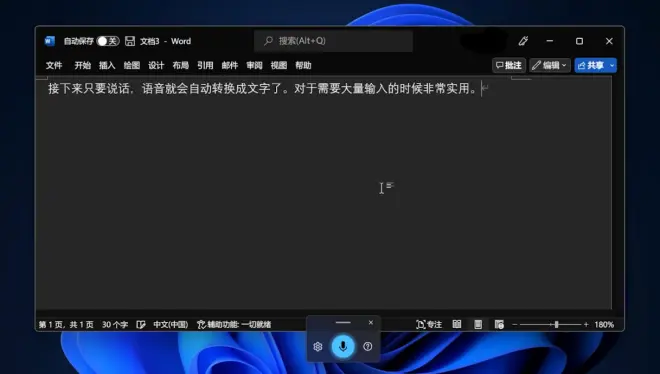Toggle the dictation microphone button
The image size is (660, 374).
343,346
